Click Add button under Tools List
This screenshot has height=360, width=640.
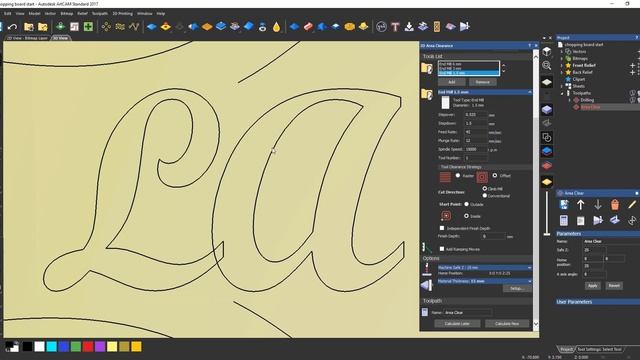(451, 82)
